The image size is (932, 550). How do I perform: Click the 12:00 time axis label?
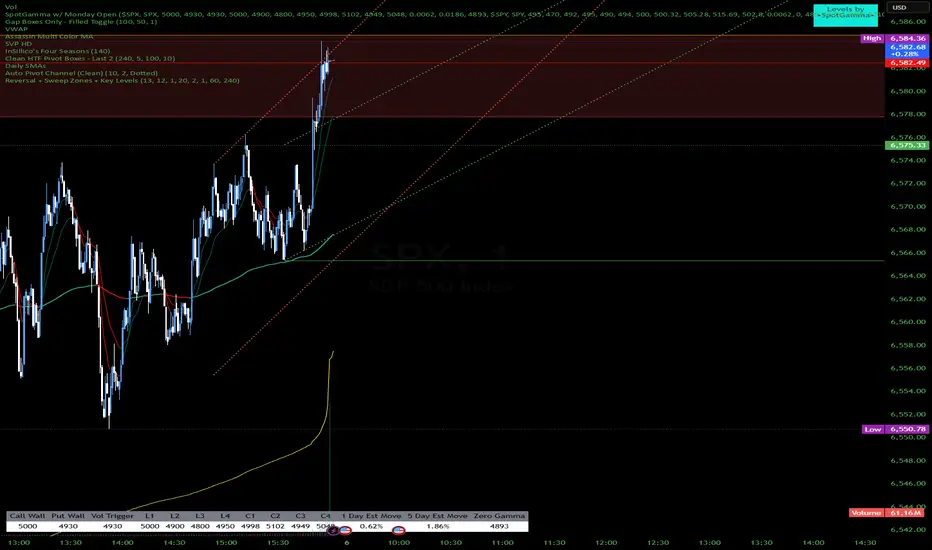[x=606, y=542]
